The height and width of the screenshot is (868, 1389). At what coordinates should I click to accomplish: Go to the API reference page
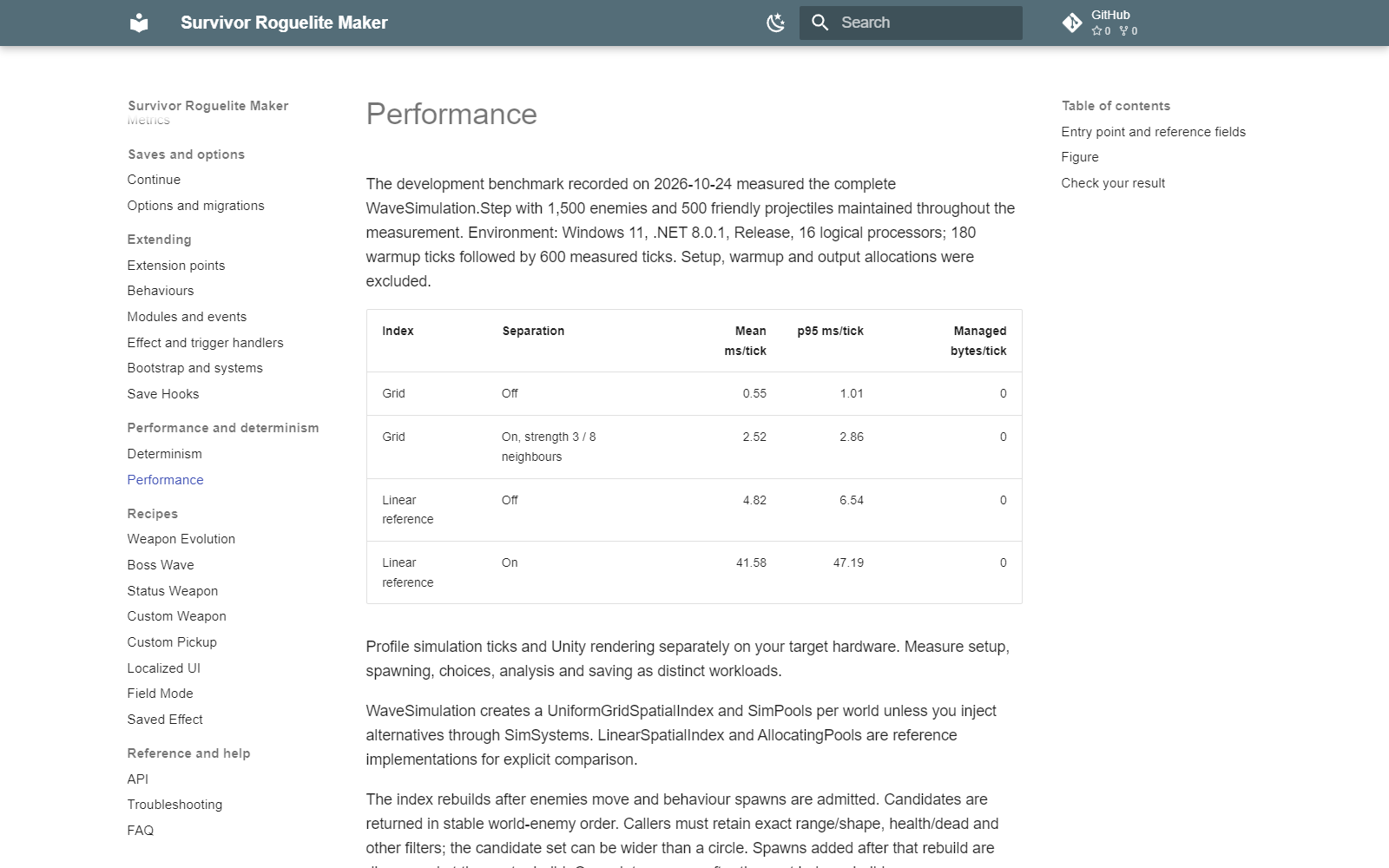(138, 779)
